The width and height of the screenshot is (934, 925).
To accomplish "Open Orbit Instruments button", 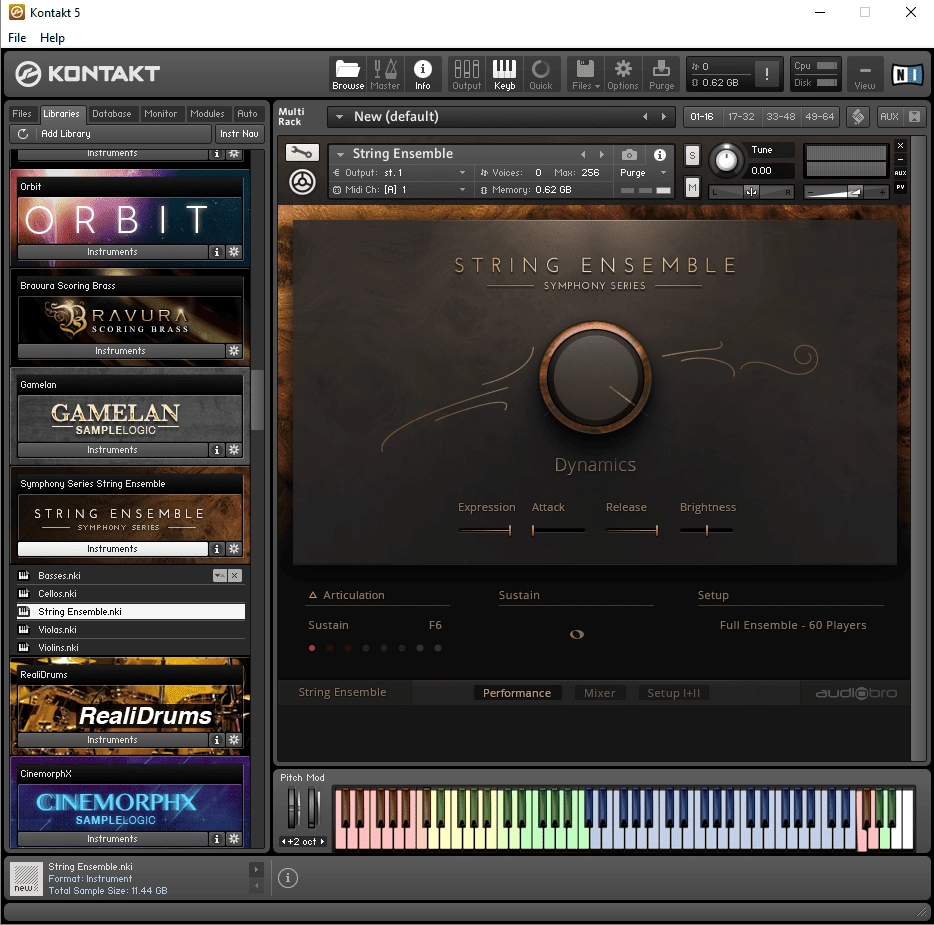I will 112,252.
